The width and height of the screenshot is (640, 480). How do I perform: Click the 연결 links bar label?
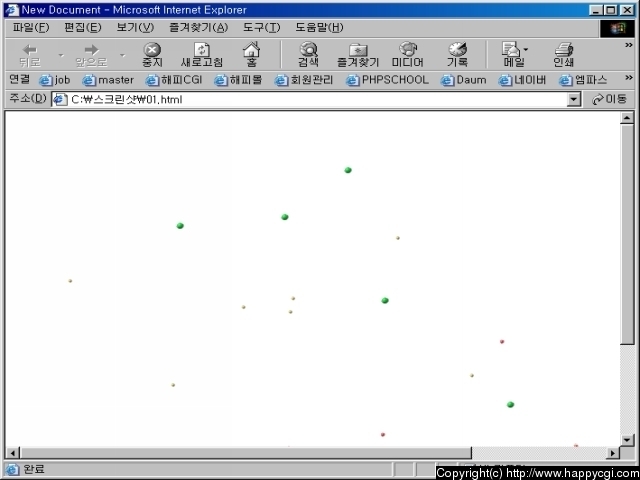coord(20,80)
